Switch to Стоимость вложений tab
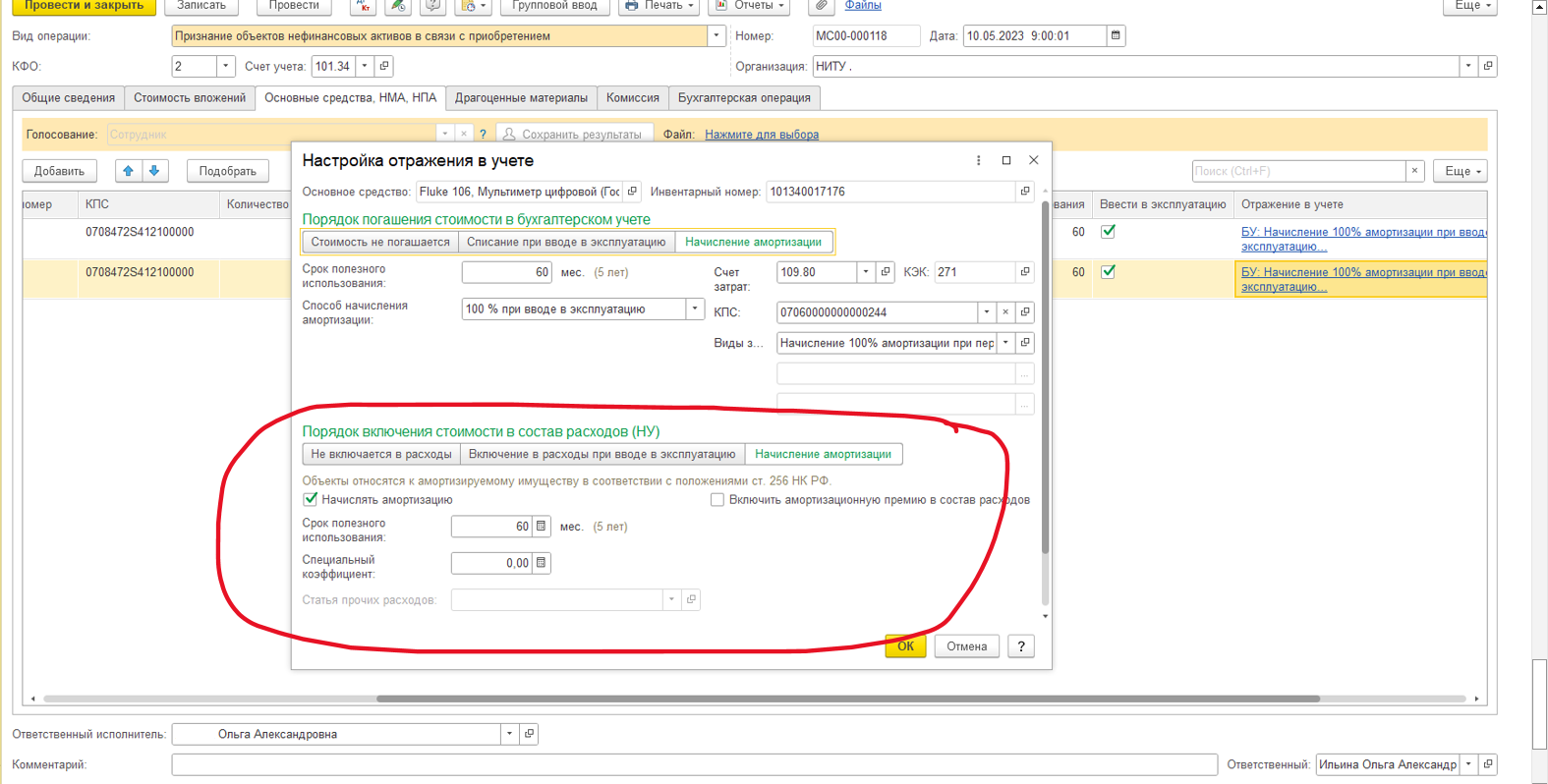Screen dimensions: 1548x784 click(190, 98)
